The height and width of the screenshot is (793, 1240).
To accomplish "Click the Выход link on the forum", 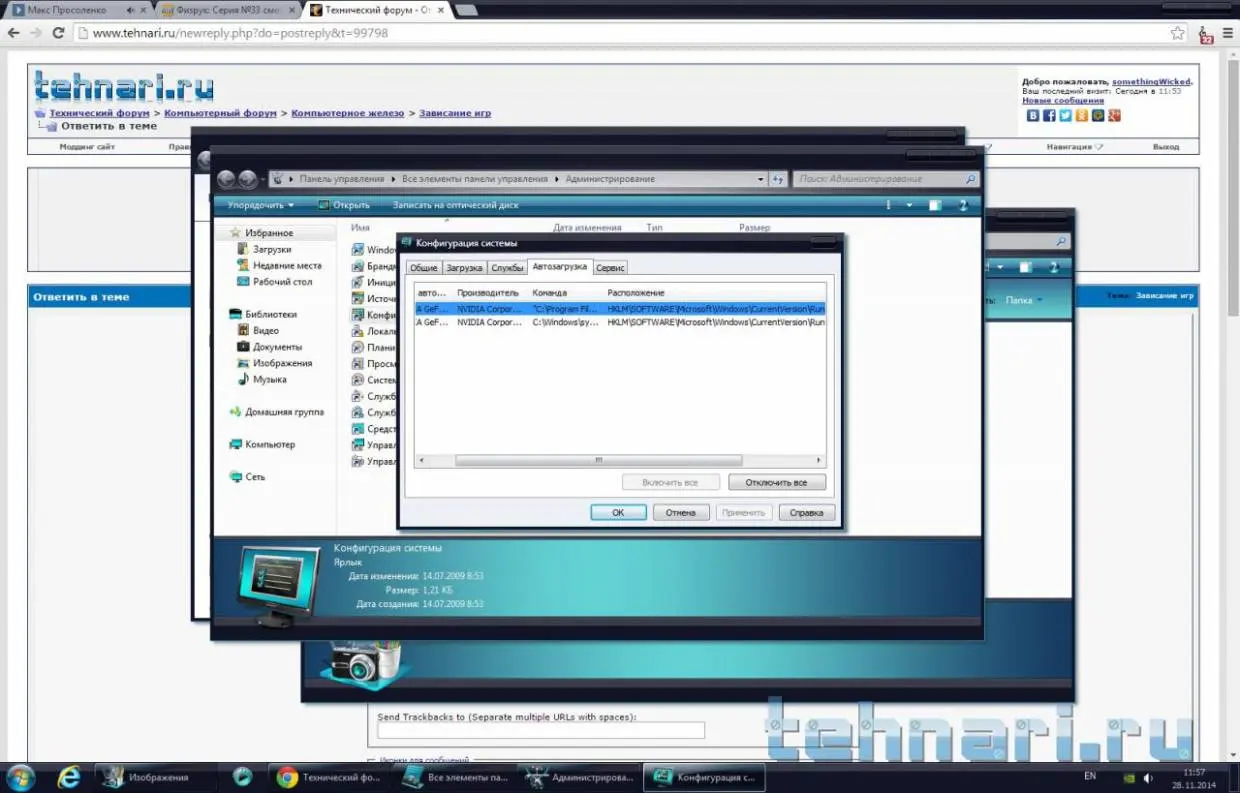I will (x=1166, y=146).
